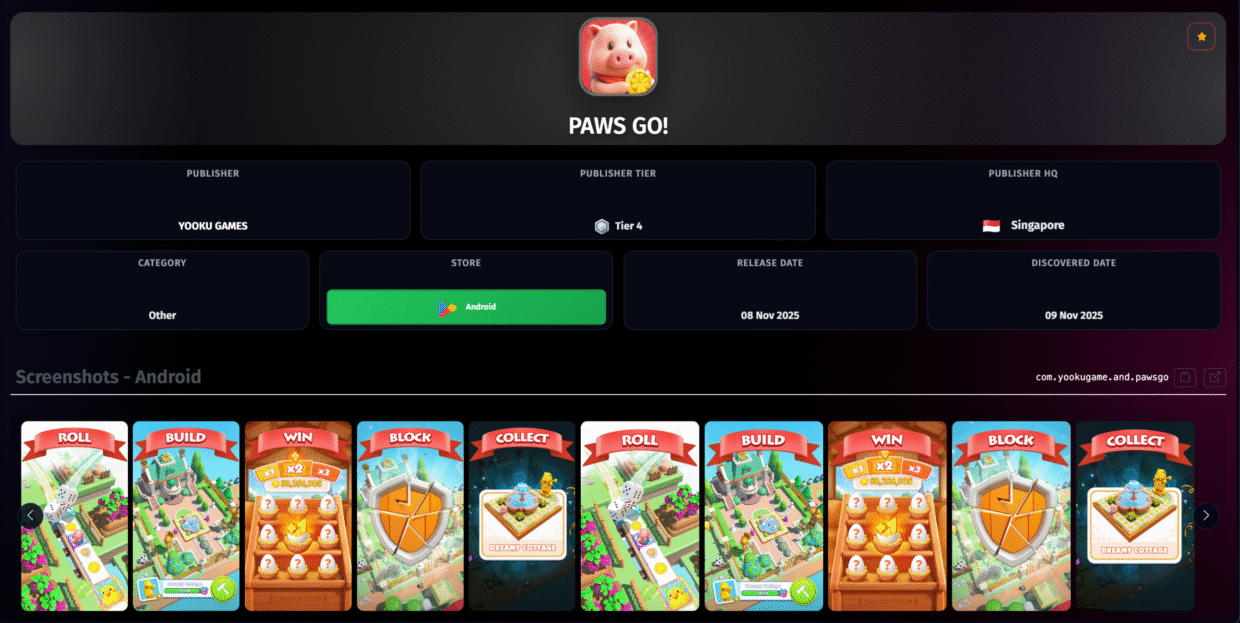Open the first BUILD screenshot thumbnail

[x=186, y=516]
